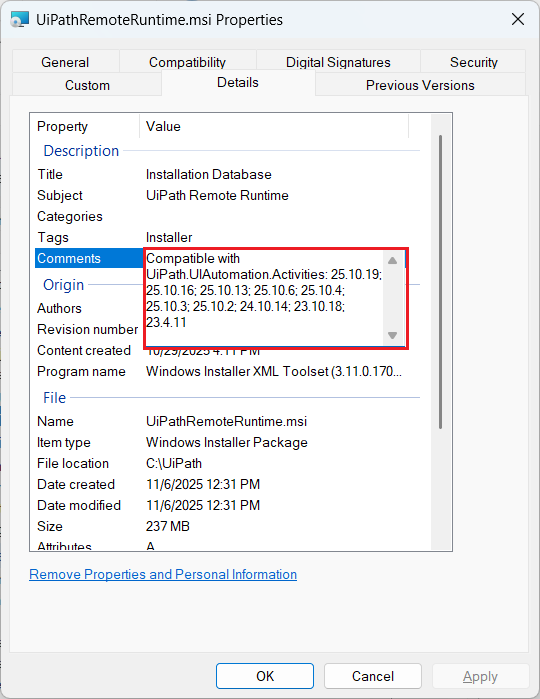540x699 pixels.
Task: Click the Origin group heading
Action: pyautogui.click(x=63, y=284)
